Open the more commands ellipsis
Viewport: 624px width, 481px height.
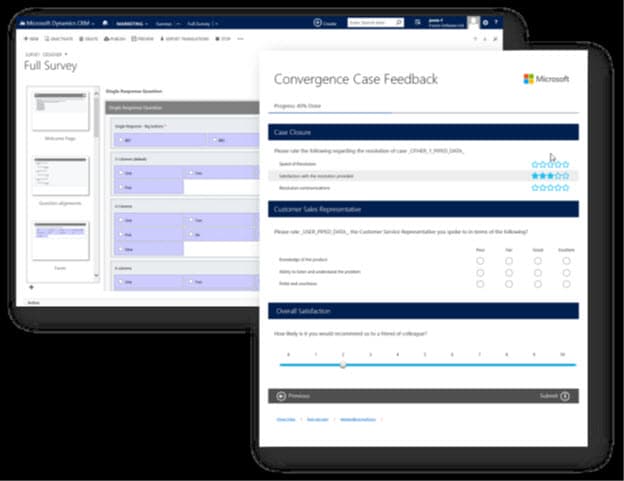click(240, 39)
